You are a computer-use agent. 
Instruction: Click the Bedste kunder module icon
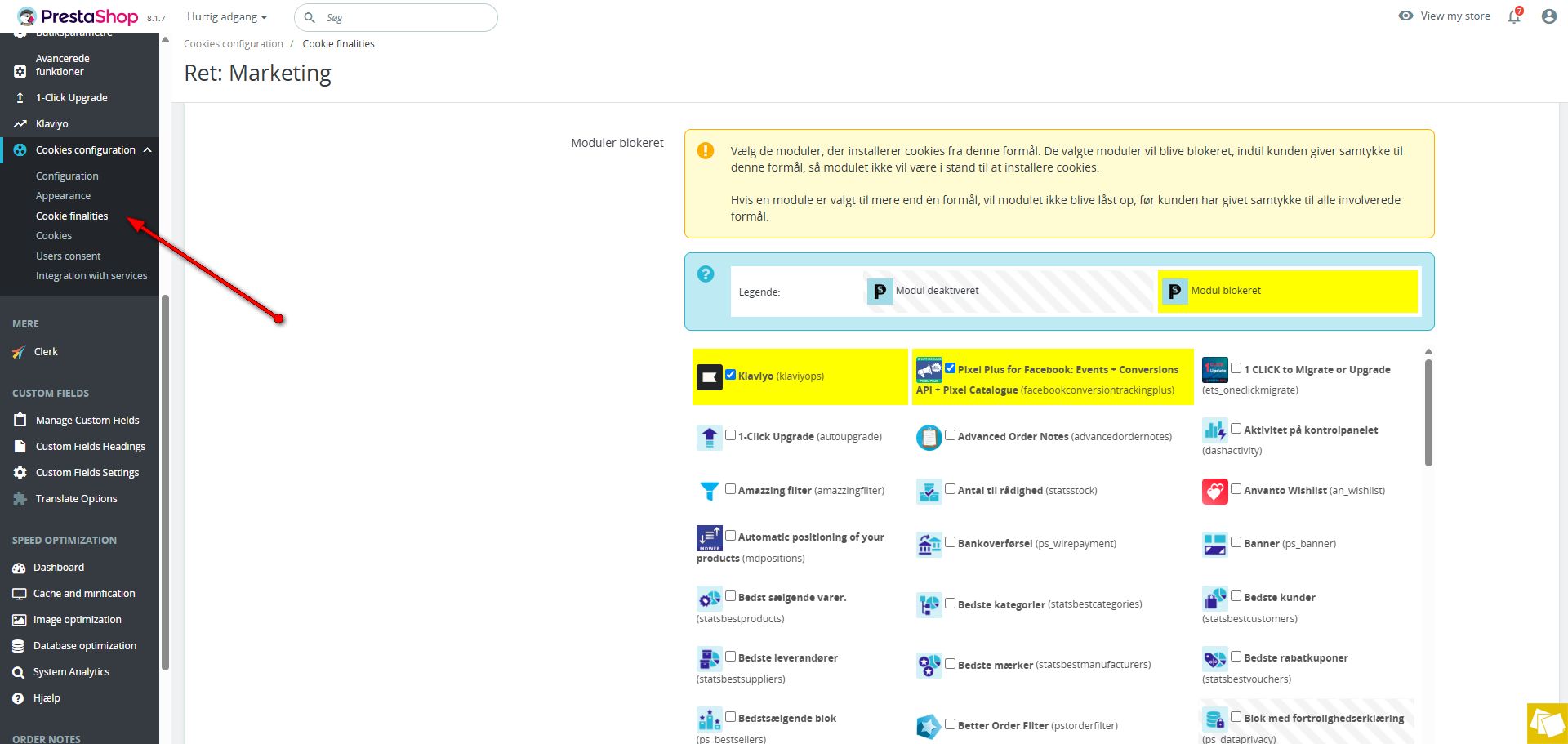(1215, 599)
